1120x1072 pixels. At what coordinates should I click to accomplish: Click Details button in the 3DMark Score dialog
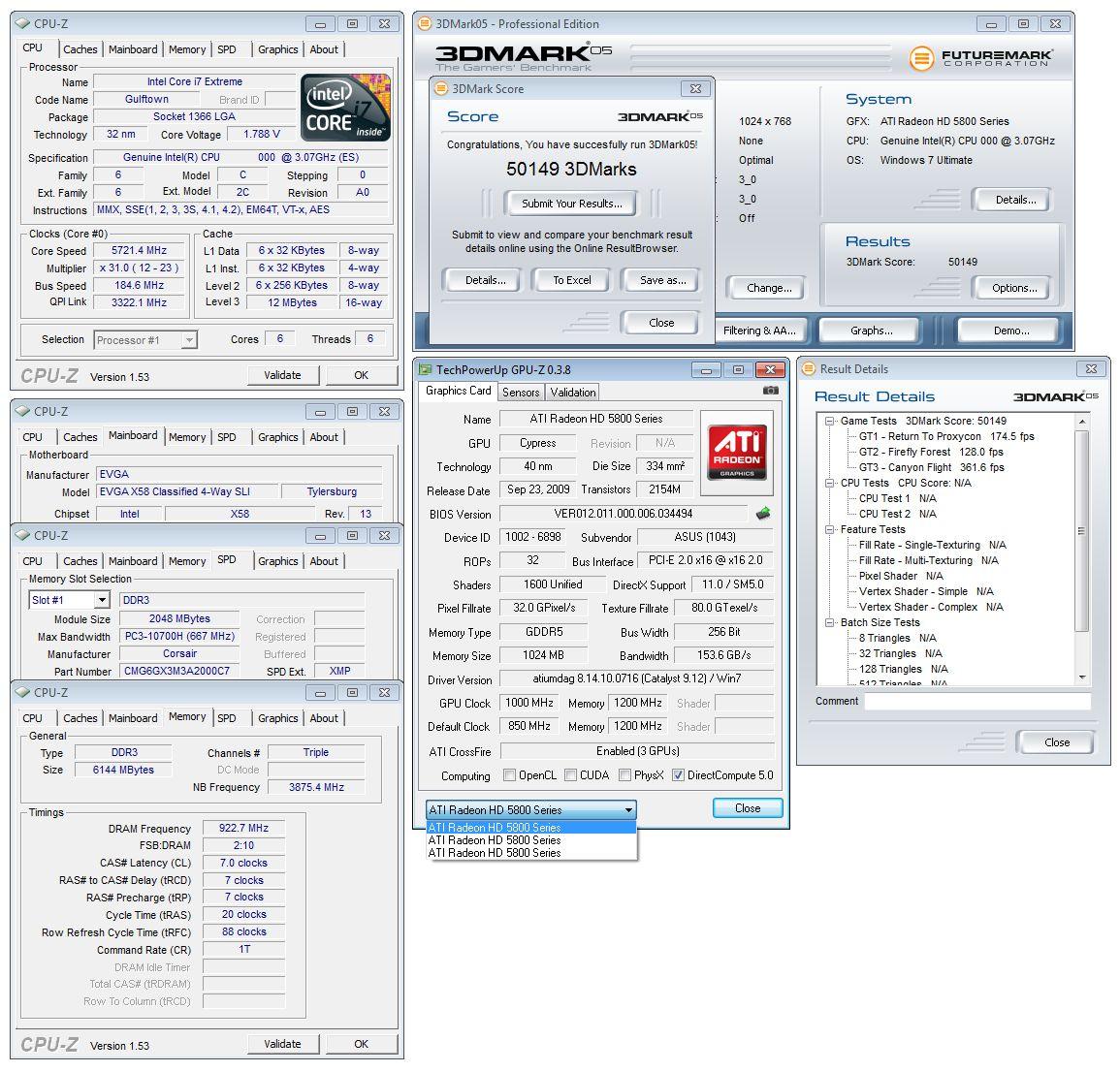click(x=485, y=280)
